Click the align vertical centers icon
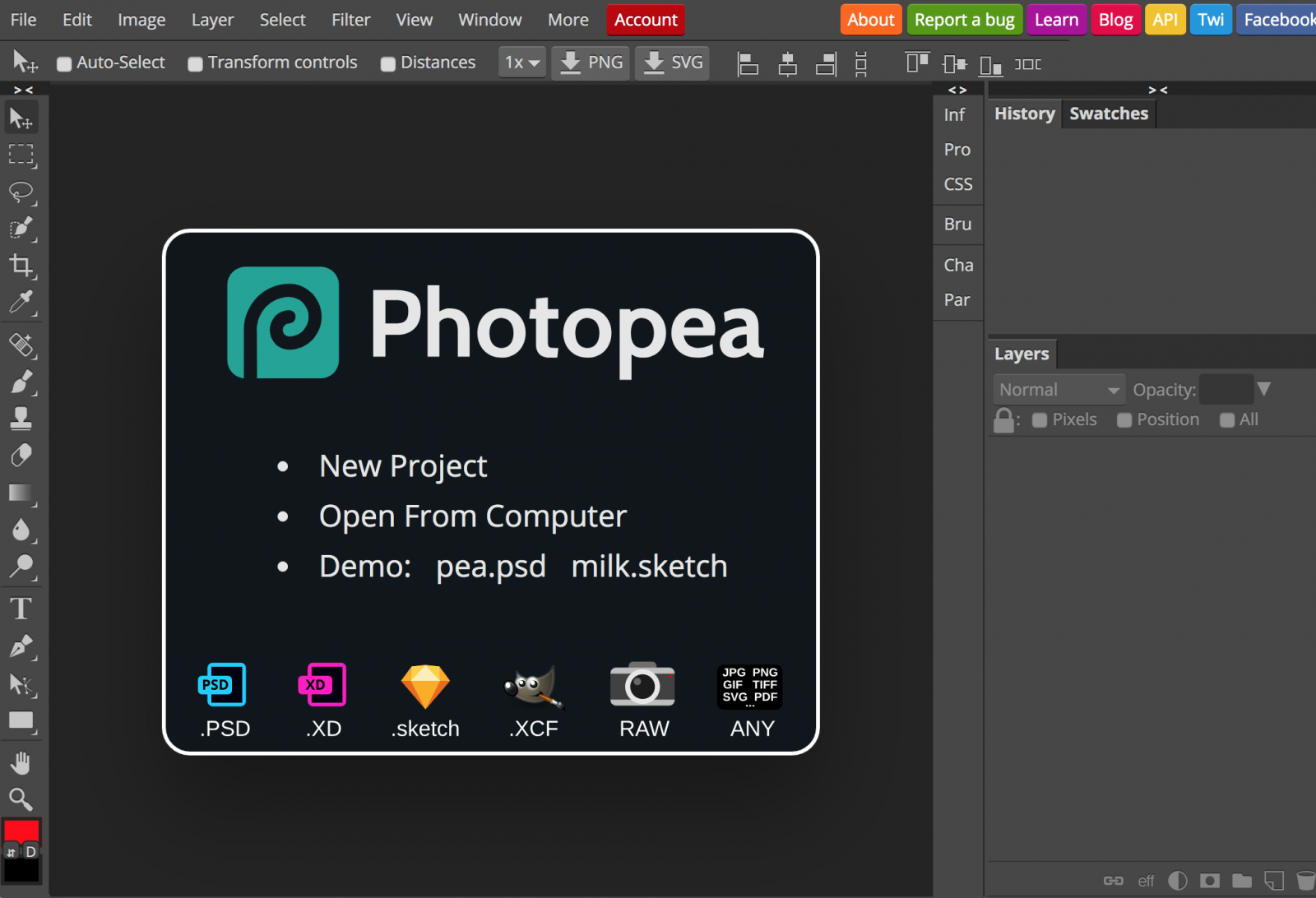This screenshot has height=898, width=1316. [x=954, y=63]
